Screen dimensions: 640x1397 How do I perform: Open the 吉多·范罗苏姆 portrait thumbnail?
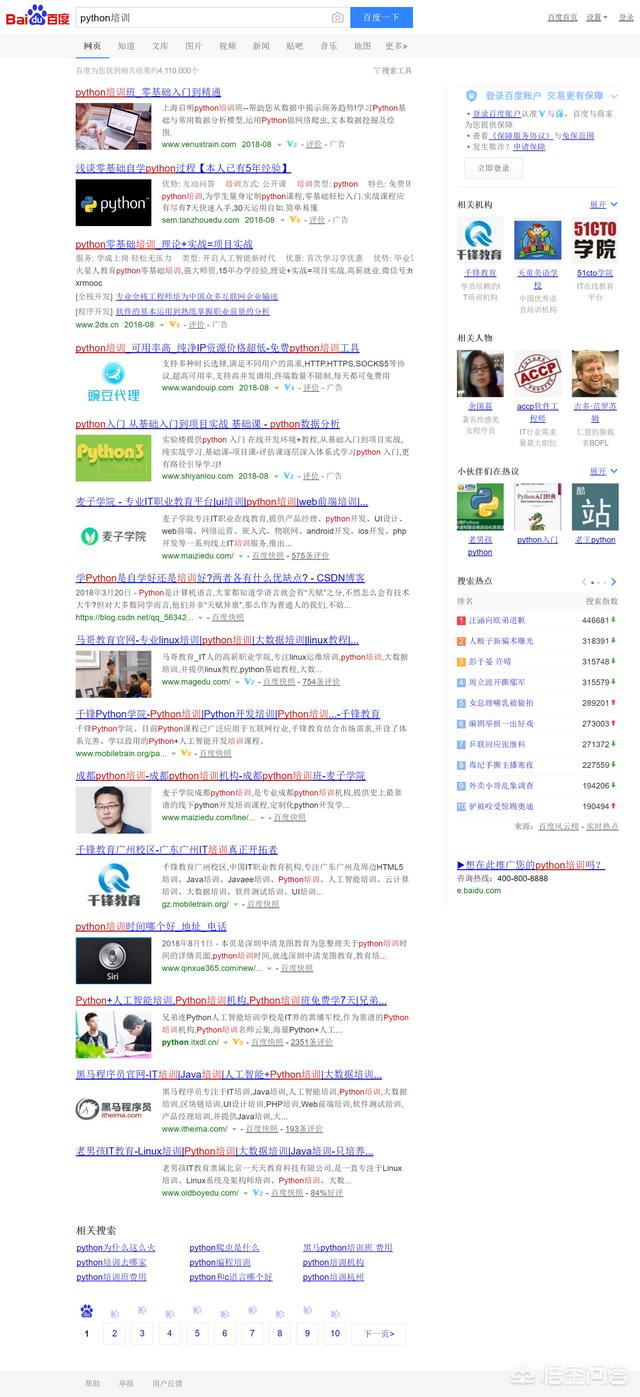tap(595, 373)
